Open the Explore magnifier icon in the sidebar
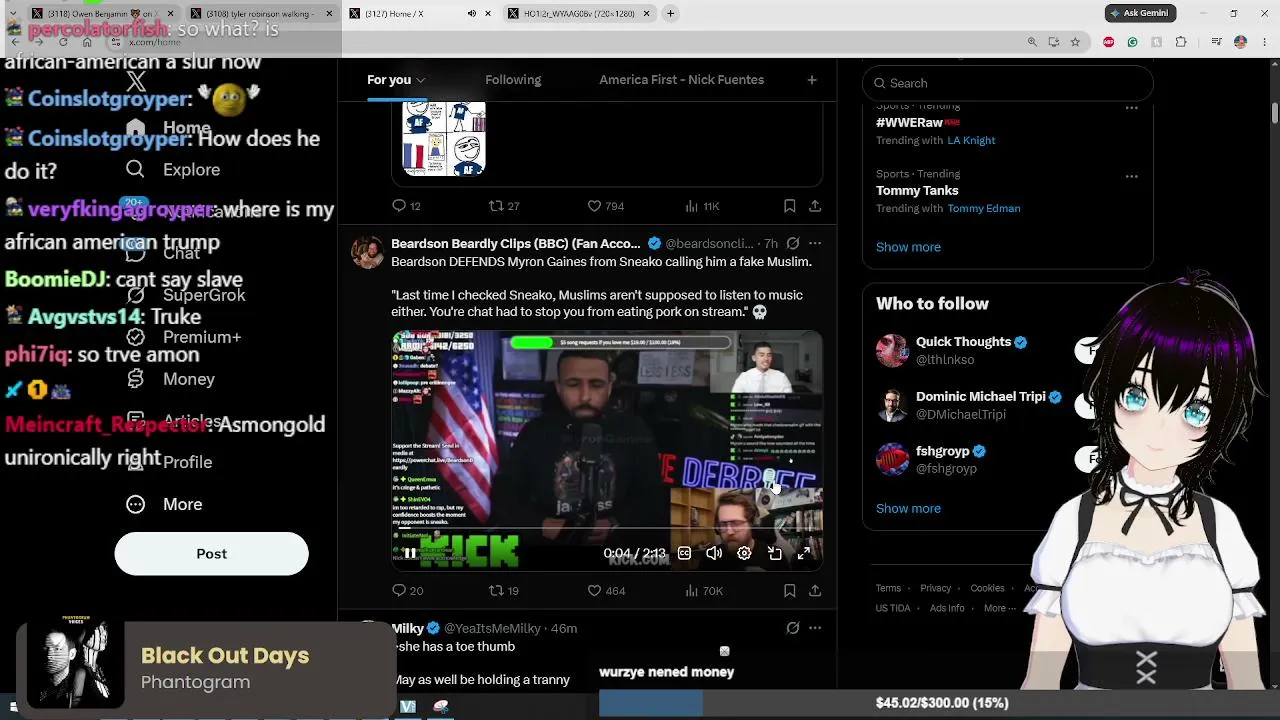1280x720 pixels. [x=135, y=169]
